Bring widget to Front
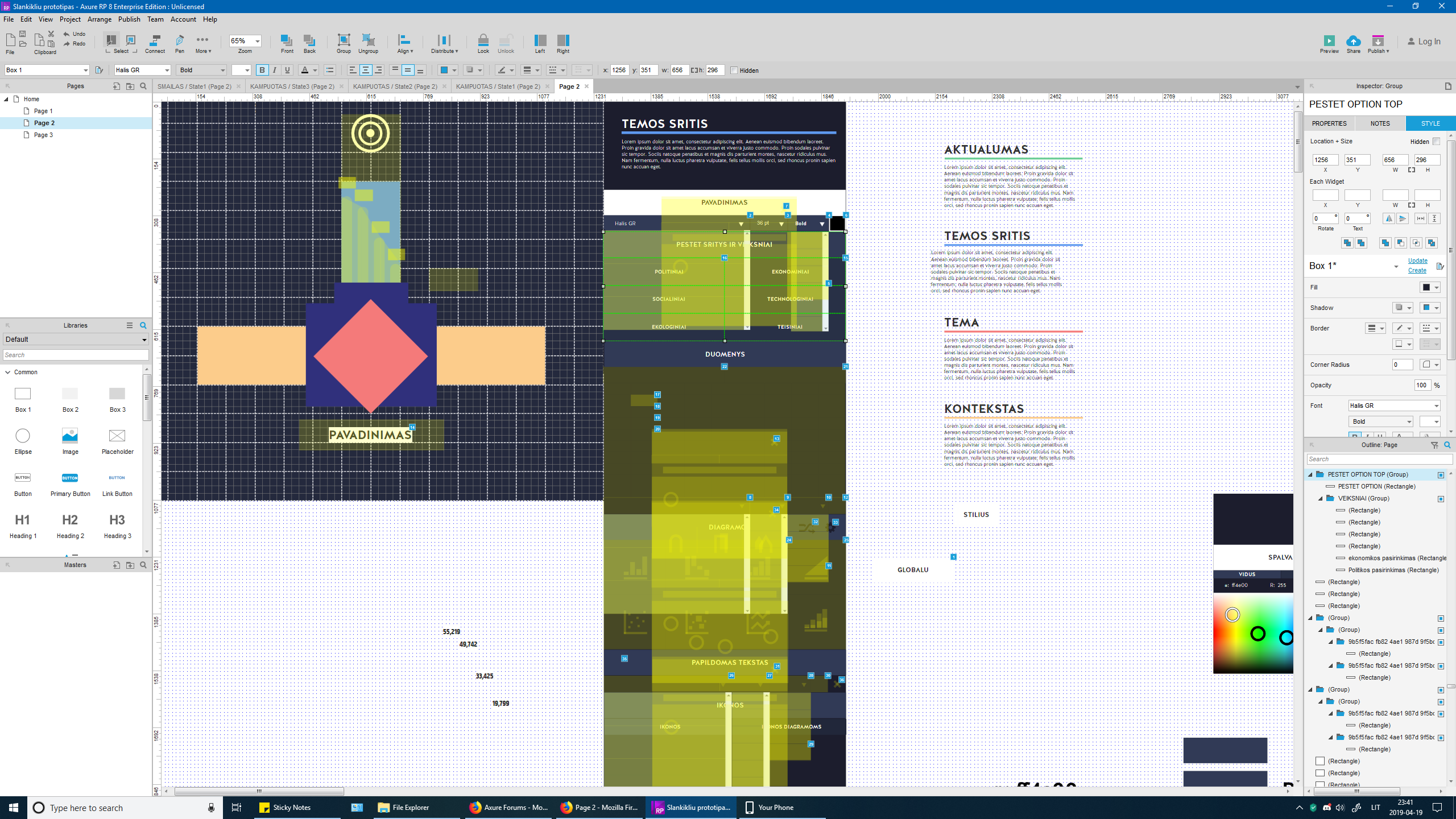Screen dimensions: 1456x819 [x=287, y=40]
